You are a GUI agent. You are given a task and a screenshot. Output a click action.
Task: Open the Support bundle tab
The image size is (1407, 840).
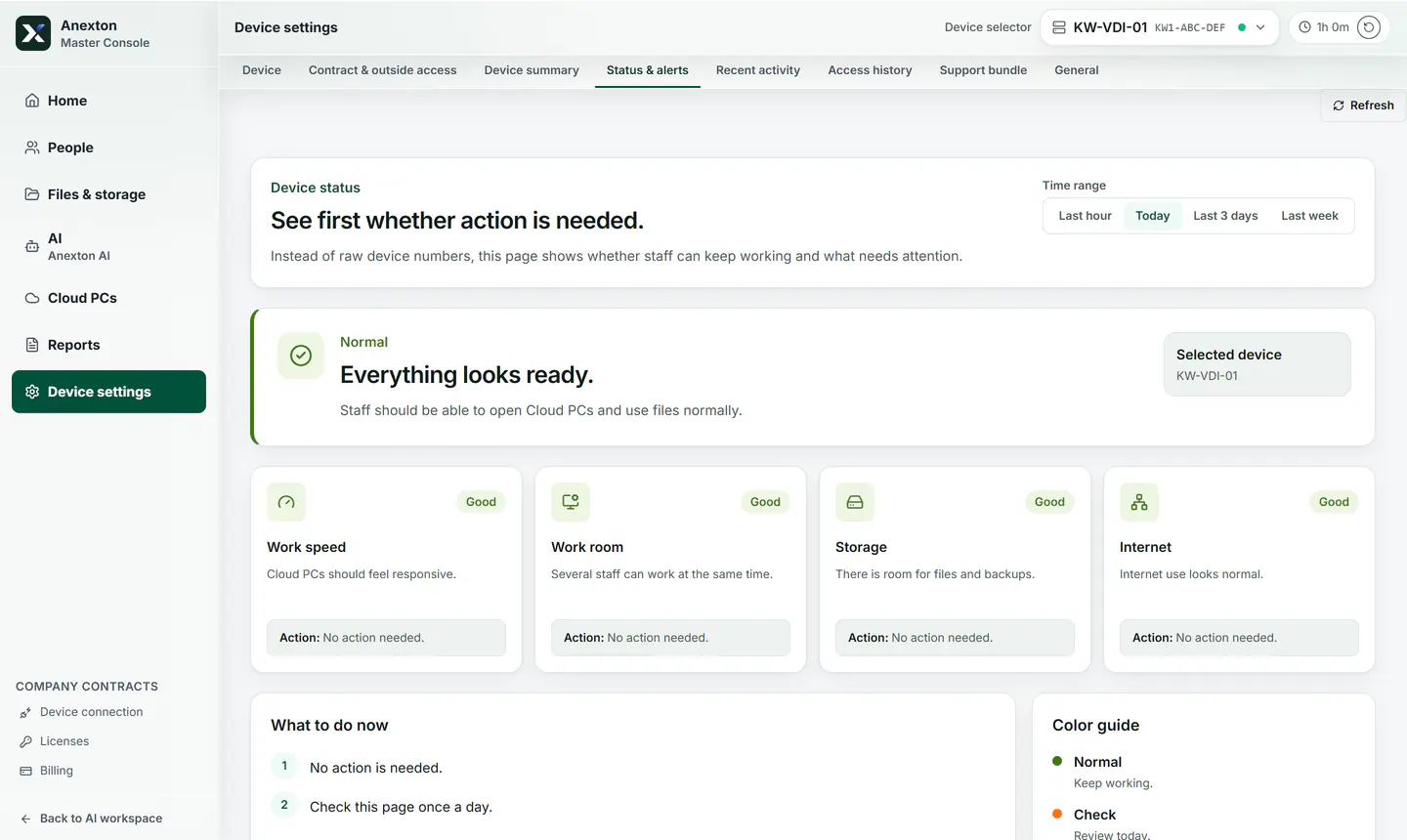click(983, 70)
